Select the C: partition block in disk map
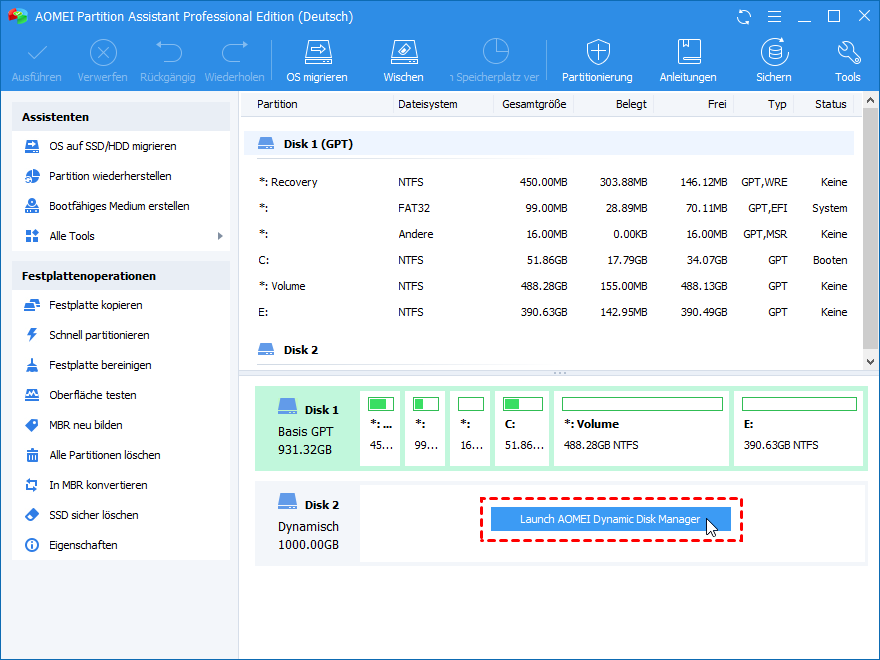The height and width of the screenshot is (660, 880). pos(520,428)
